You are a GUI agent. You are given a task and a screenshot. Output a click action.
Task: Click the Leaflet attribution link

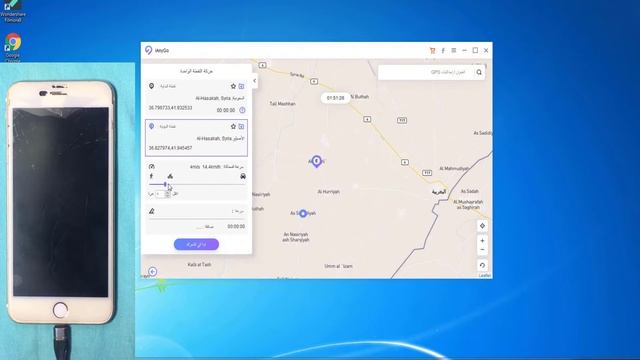(x=484, y=276)
